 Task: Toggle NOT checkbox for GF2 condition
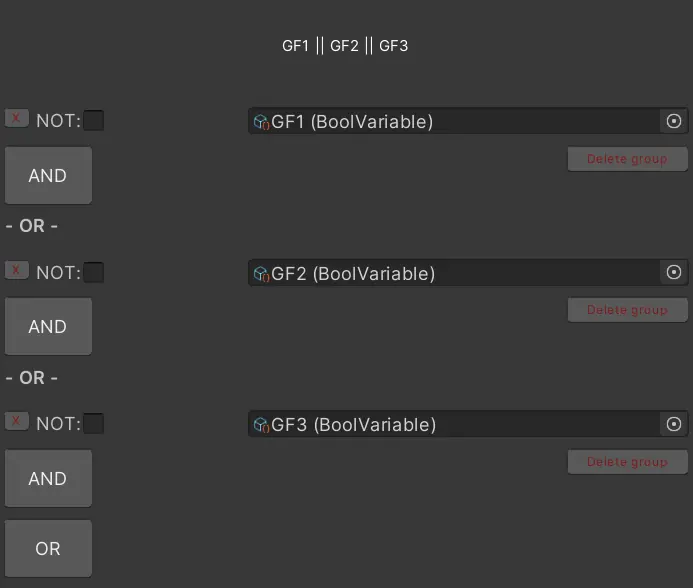93,272
